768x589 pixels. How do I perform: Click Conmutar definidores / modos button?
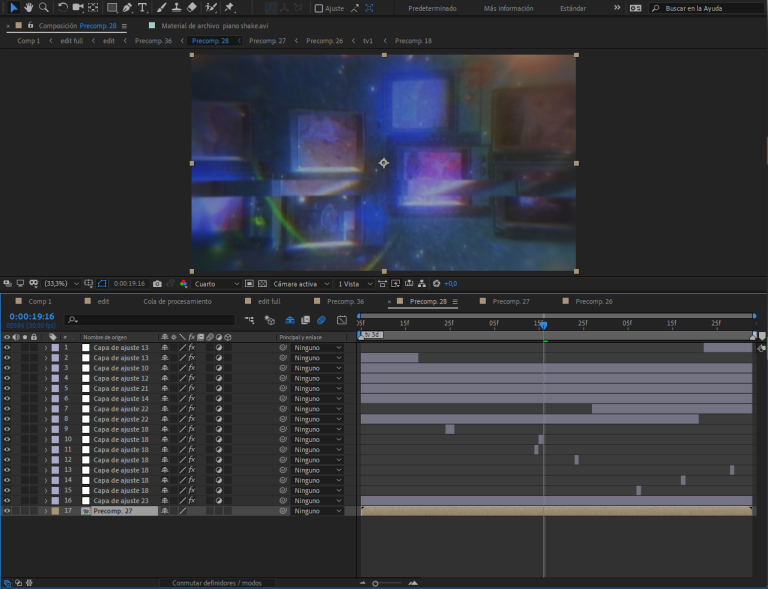(216, 582)
